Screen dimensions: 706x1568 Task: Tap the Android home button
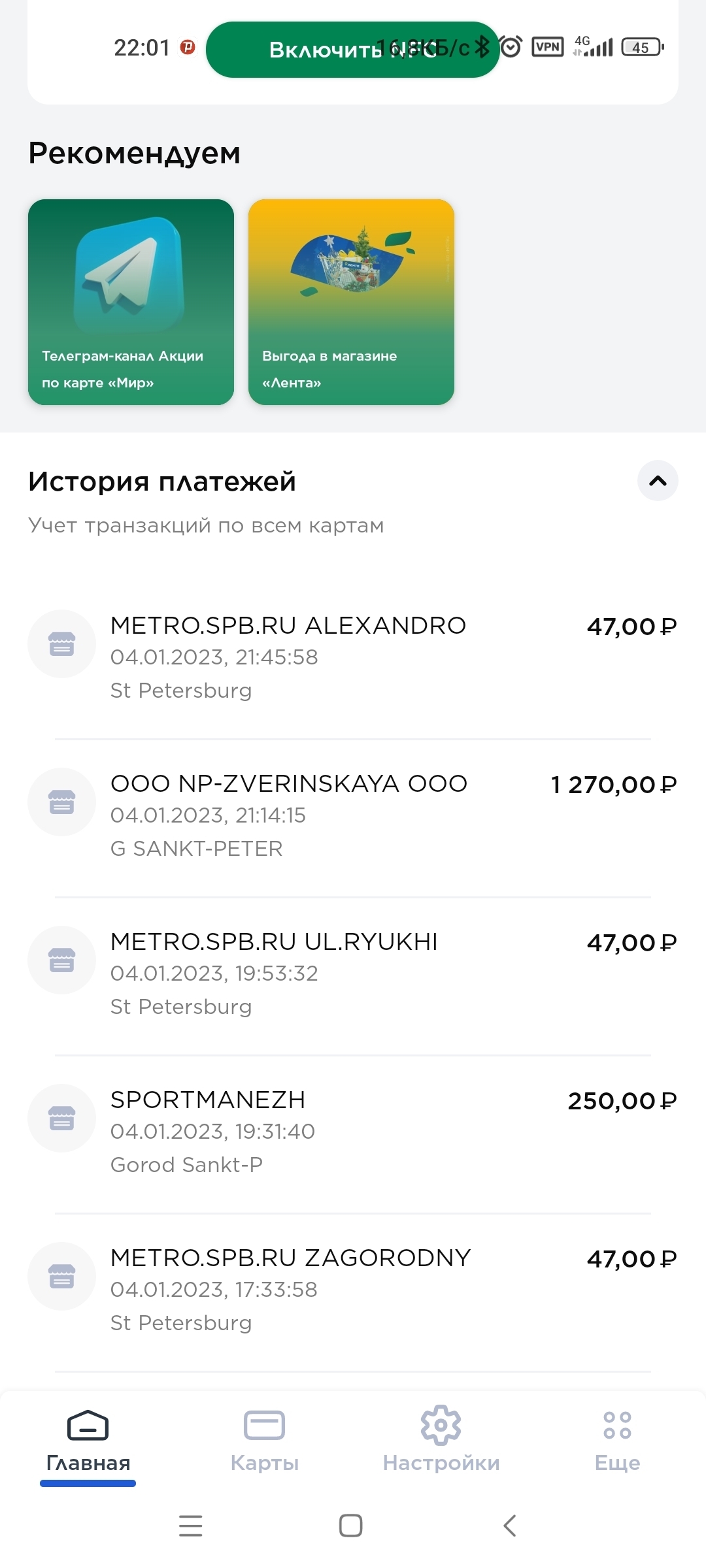(x=351, y=1526)
